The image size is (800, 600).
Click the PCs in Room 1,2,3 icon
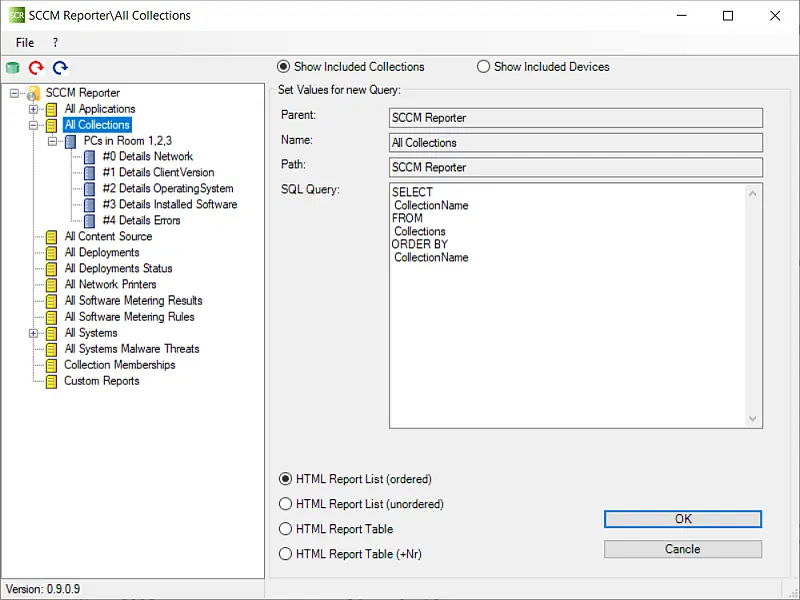pos(71,141)
